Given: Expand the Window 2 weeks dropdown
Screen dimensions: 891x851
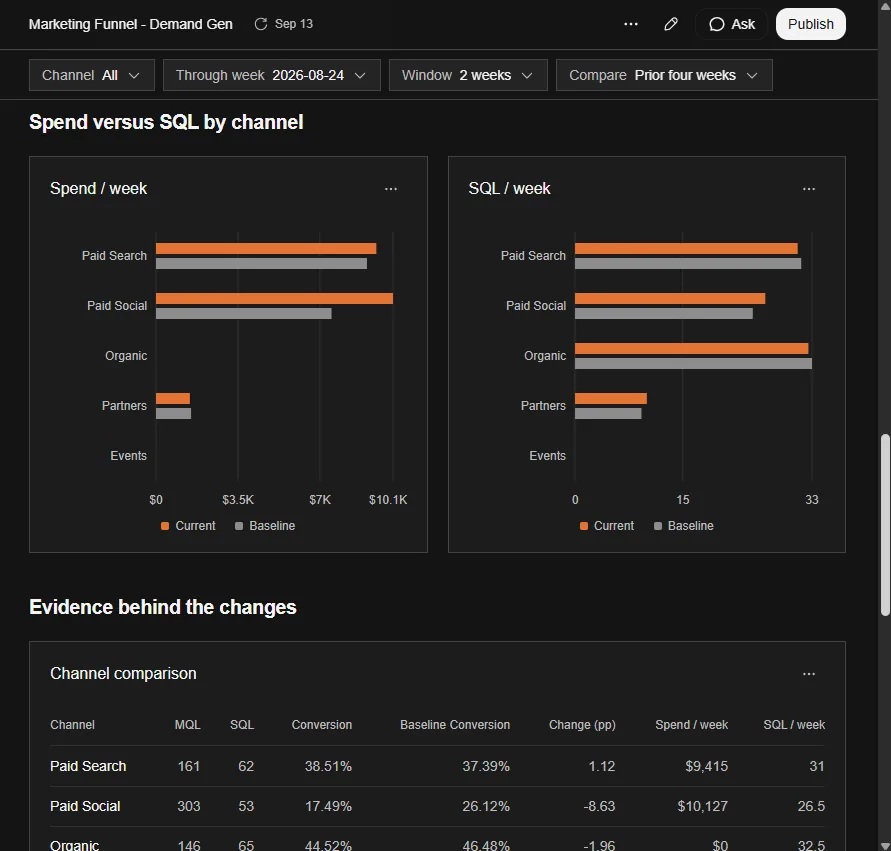Looking at the screenshot, I should pos(468,75).
